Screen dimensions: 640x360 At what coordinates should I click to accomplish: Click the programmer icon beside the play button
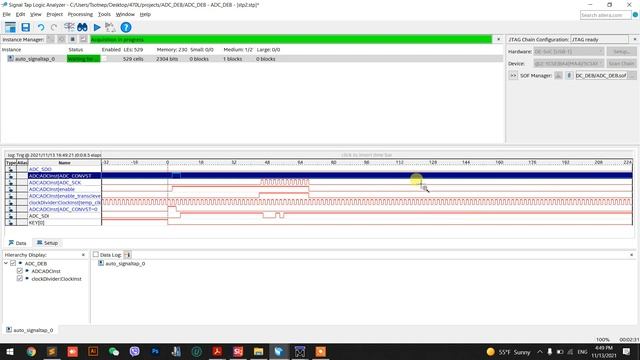tap(110, 27)
